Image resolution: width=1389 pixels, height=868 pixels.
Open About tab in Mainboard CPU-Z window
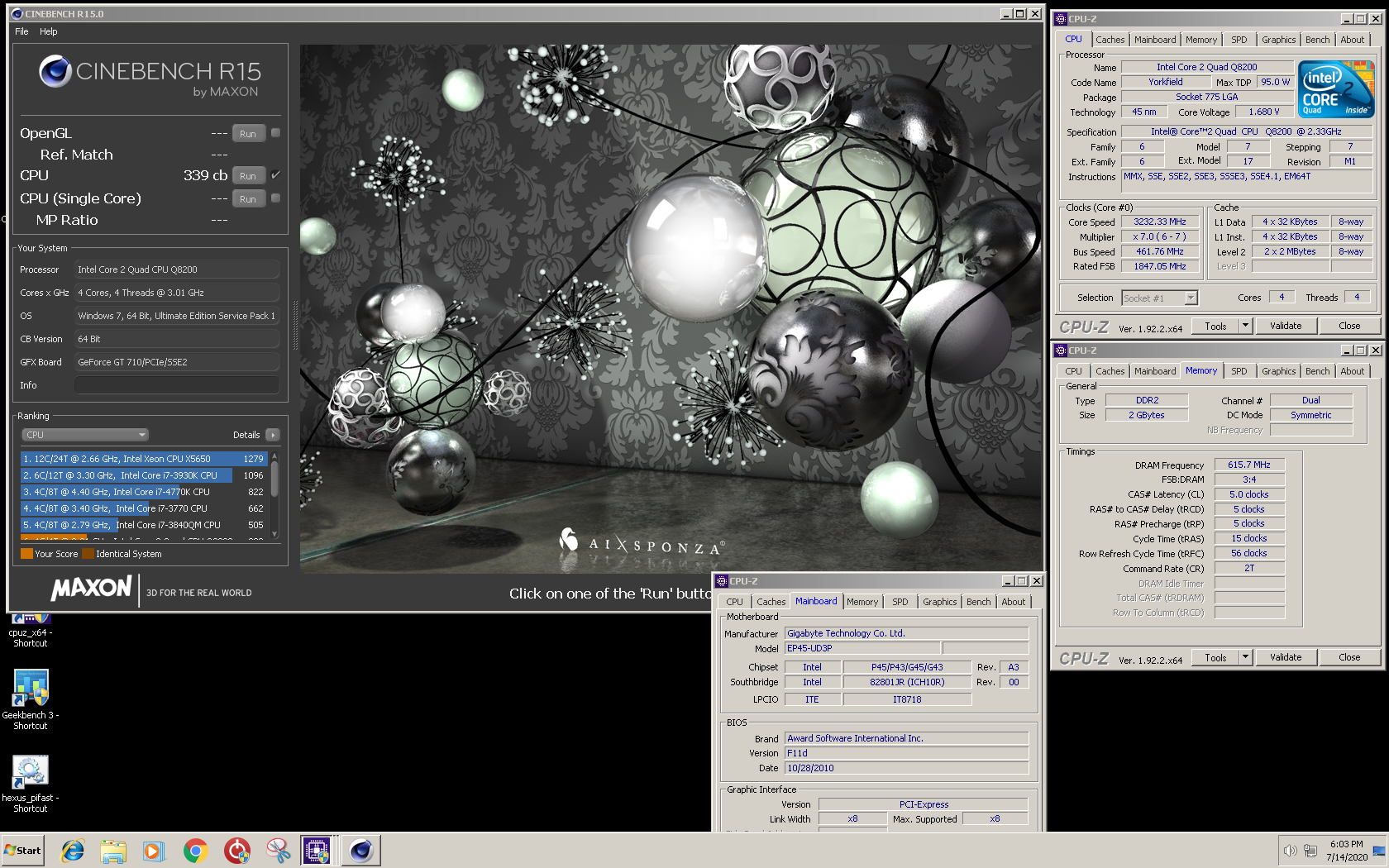pyautogui.click(x=1013, y=602)
